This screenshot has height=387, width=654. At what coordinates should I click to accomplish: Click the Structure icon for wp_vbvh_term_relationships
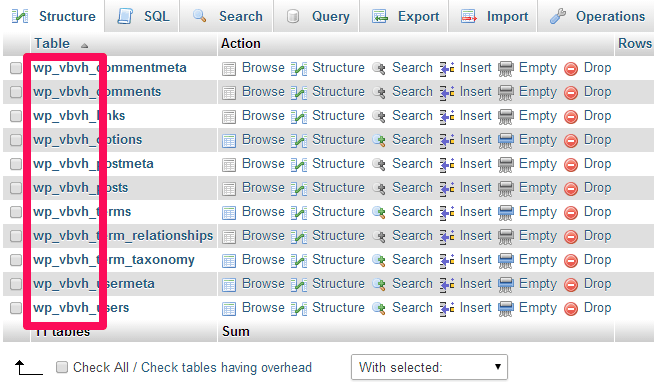point(299,236)
